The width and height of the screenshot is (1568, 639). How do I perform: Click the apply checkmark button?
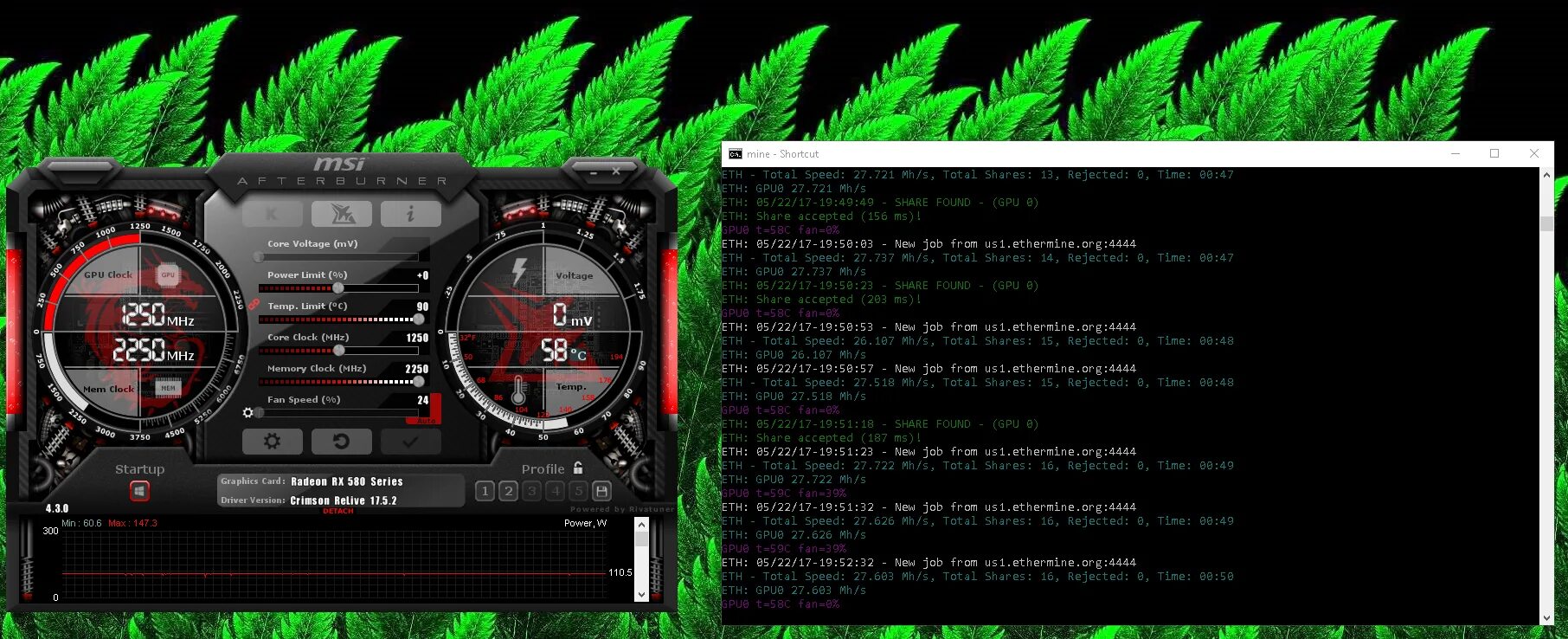click(x=410, y=442)
